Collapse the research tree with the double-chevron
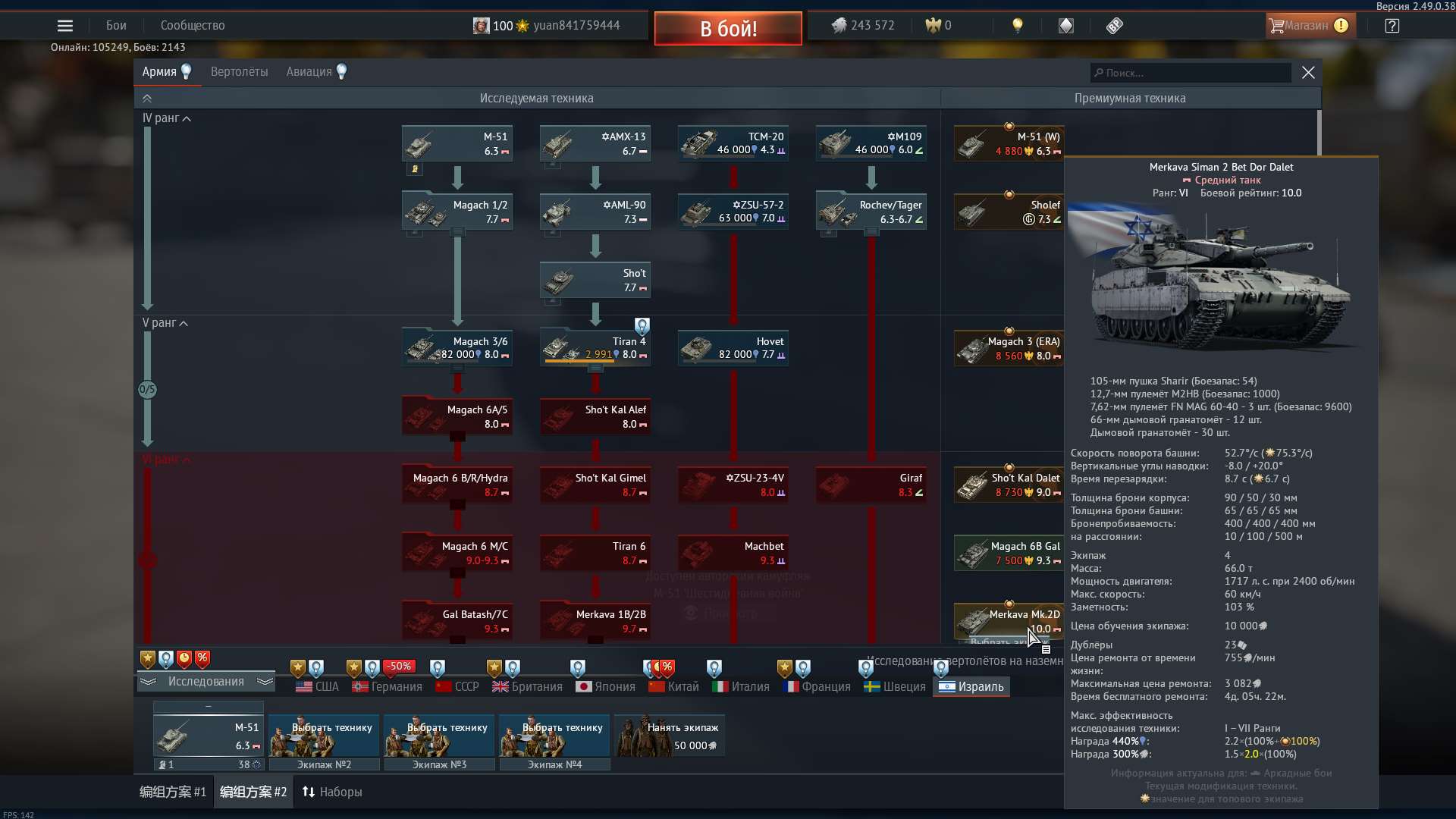This screenshot has height=819, width=1456. (147, 99)
